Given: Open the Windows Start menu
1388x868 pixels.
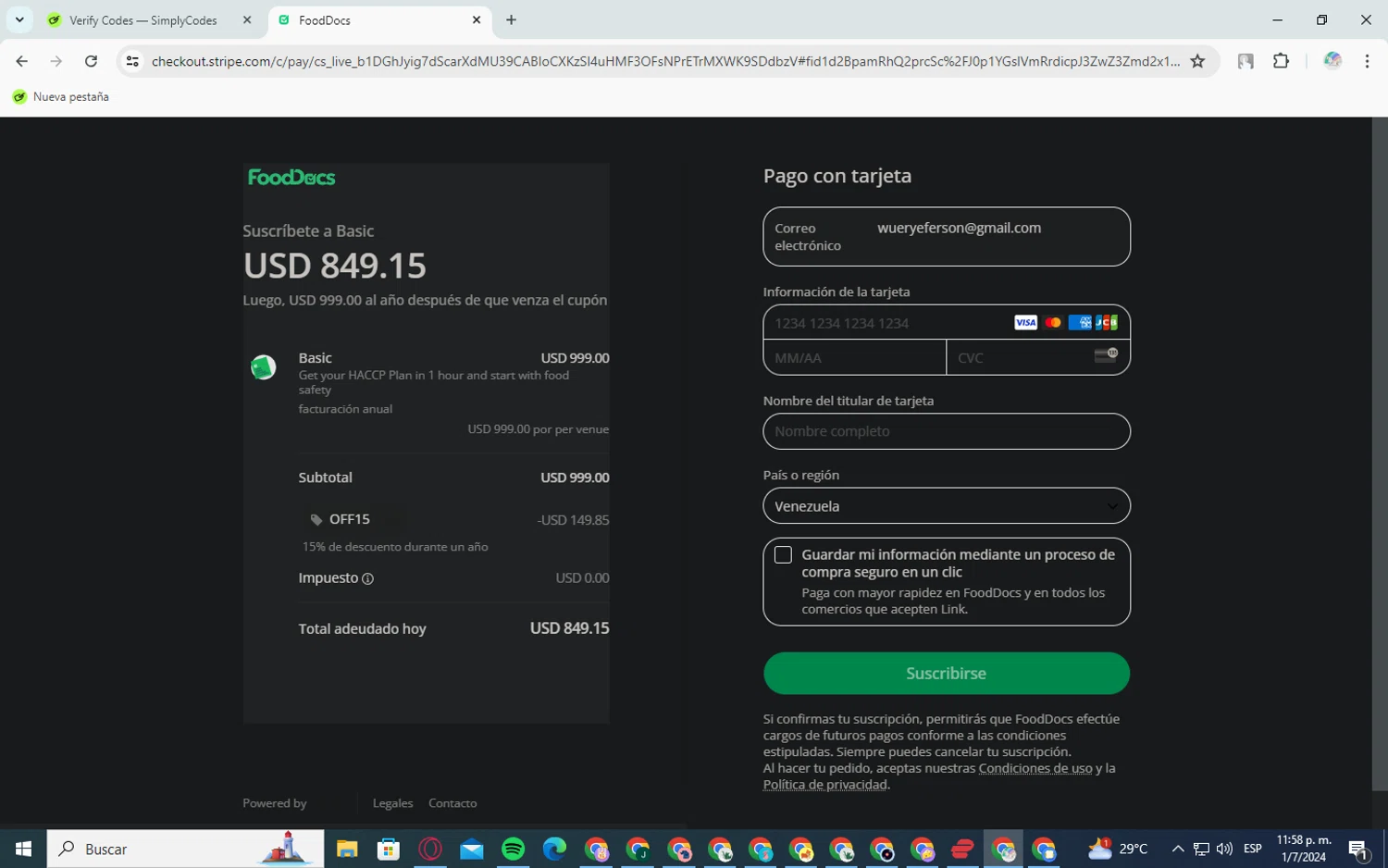Looking at the screenshot, I should pyautogui.click(x=23, y=849).
